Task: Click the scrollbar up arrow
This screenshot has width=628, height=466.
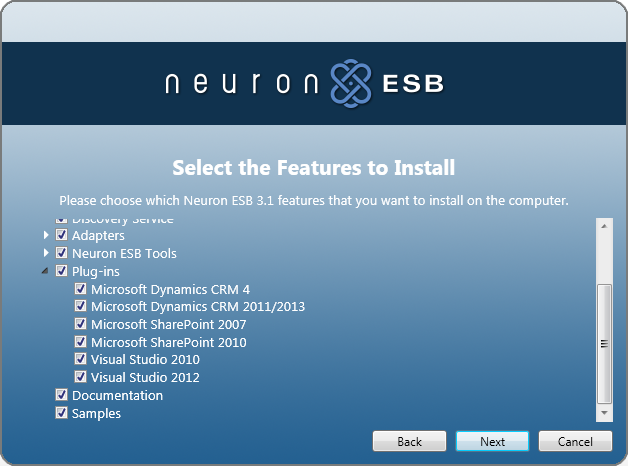Action: (x=604, y=226)
